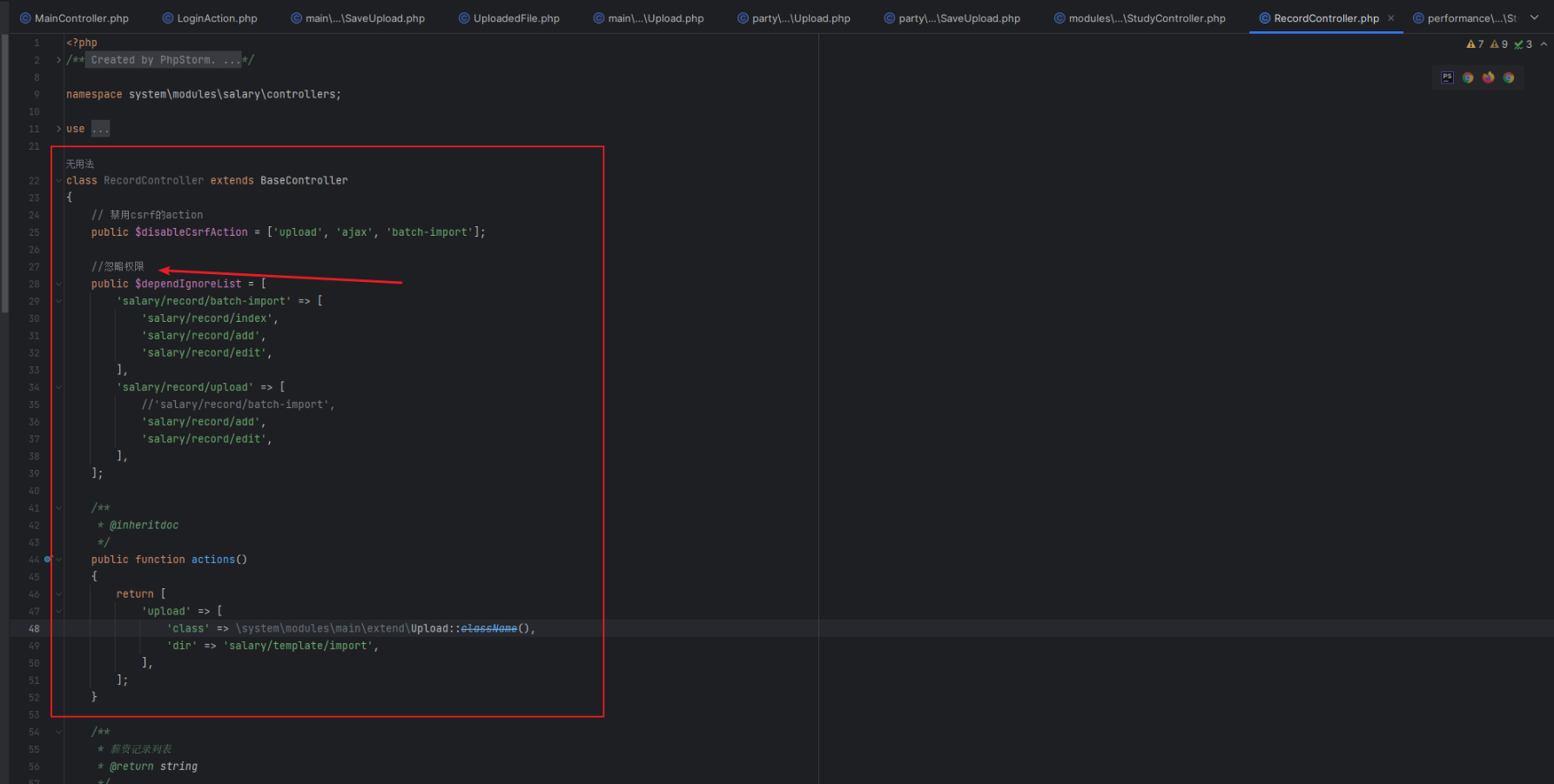
Task: Collapse the docblock starting on line 54
Action: click(58, 732)
